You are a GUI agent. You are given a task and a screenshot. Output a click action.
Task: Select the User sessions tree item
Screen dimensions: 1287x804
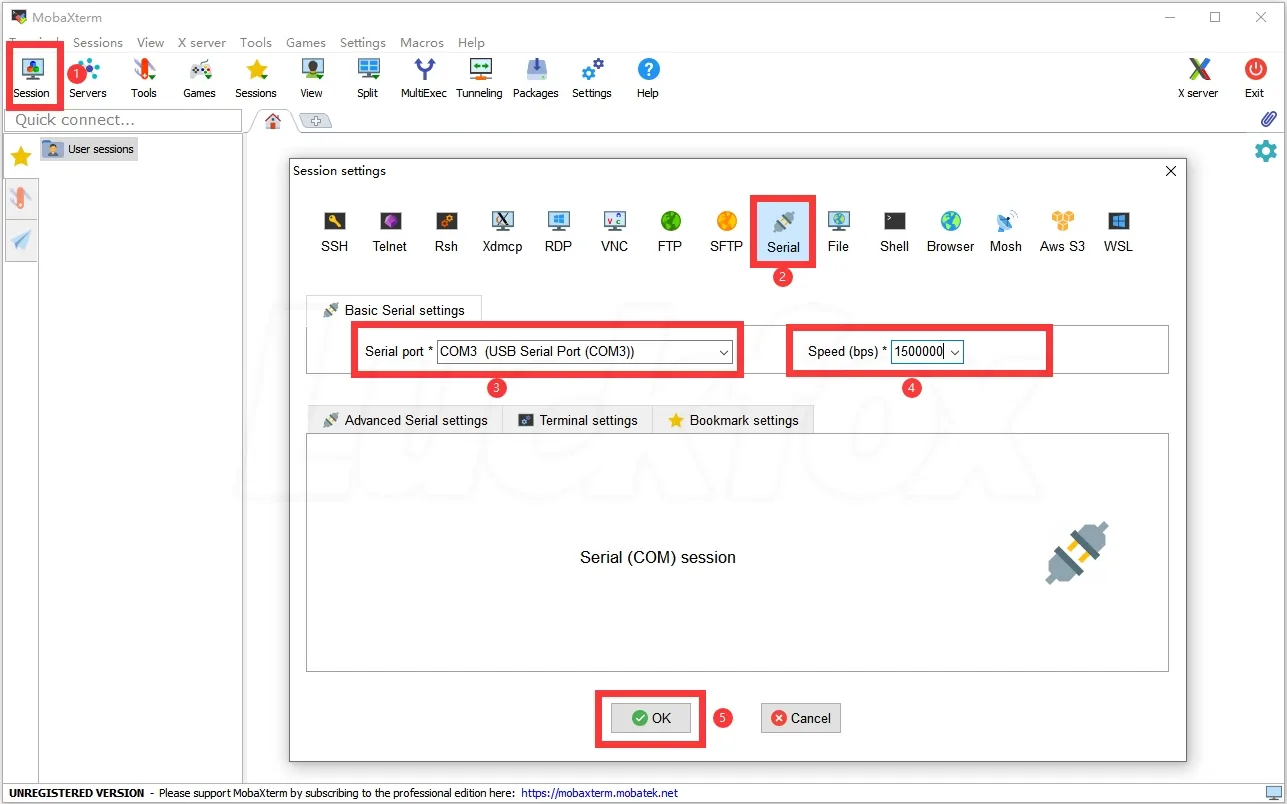pyautogui.click(x=89, y=149)
